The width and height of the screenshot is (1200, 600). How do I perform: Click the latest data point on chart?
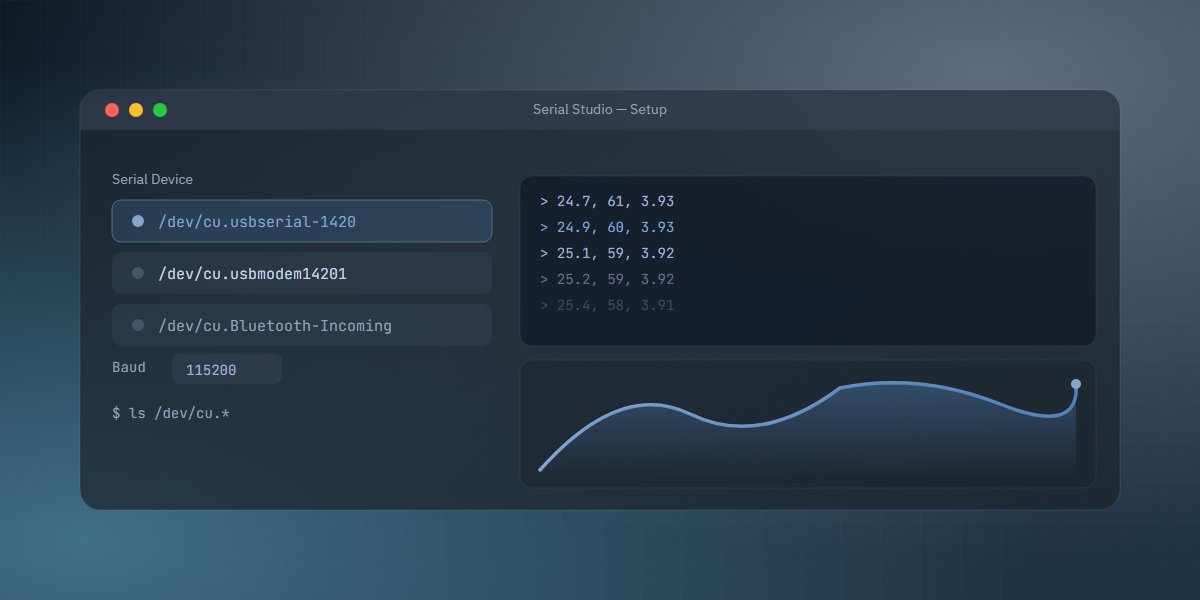point(1076,384)
